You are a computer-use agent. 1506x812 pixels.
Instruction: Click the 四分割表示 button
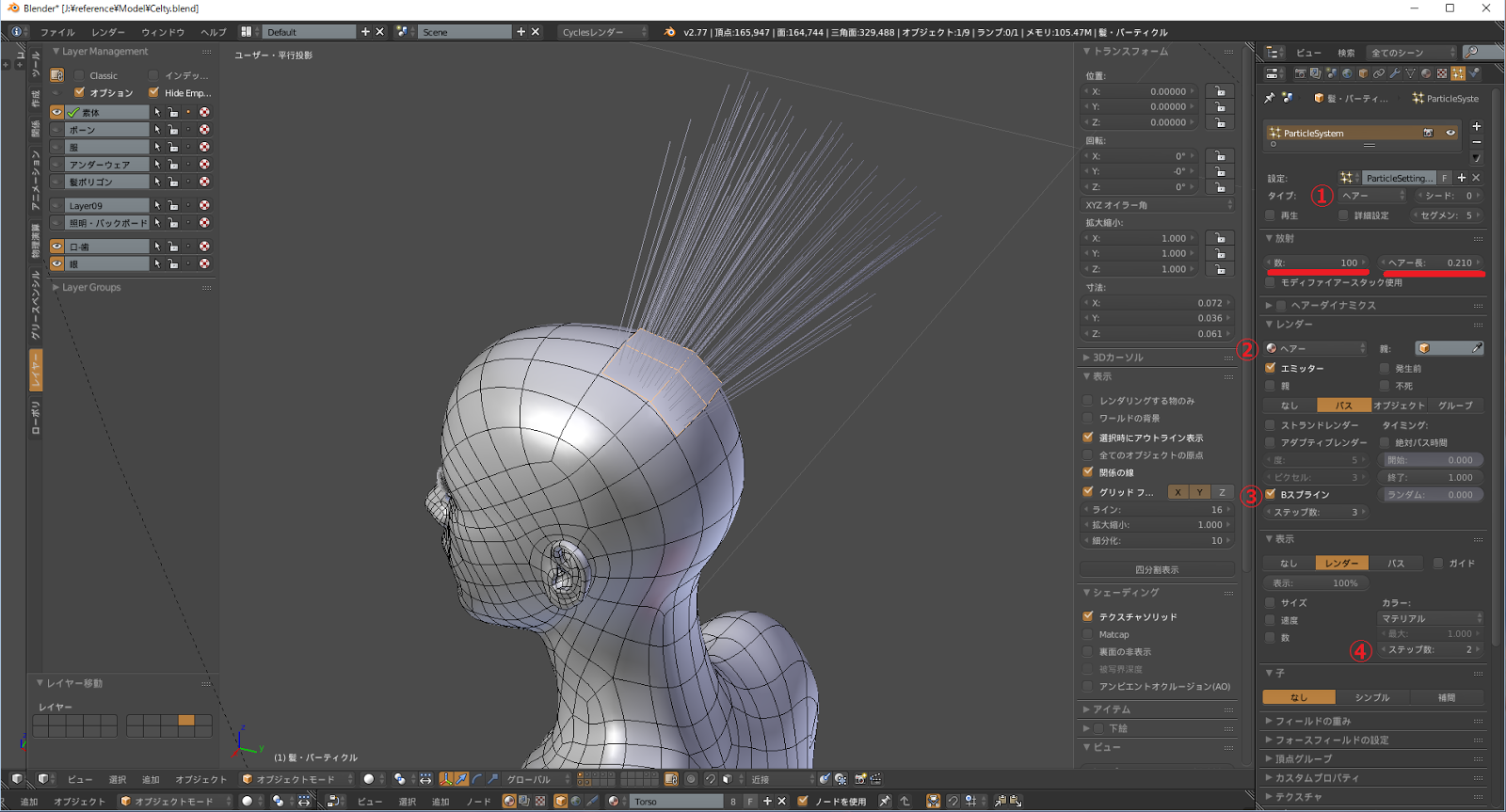click(x=1157, y=569)
